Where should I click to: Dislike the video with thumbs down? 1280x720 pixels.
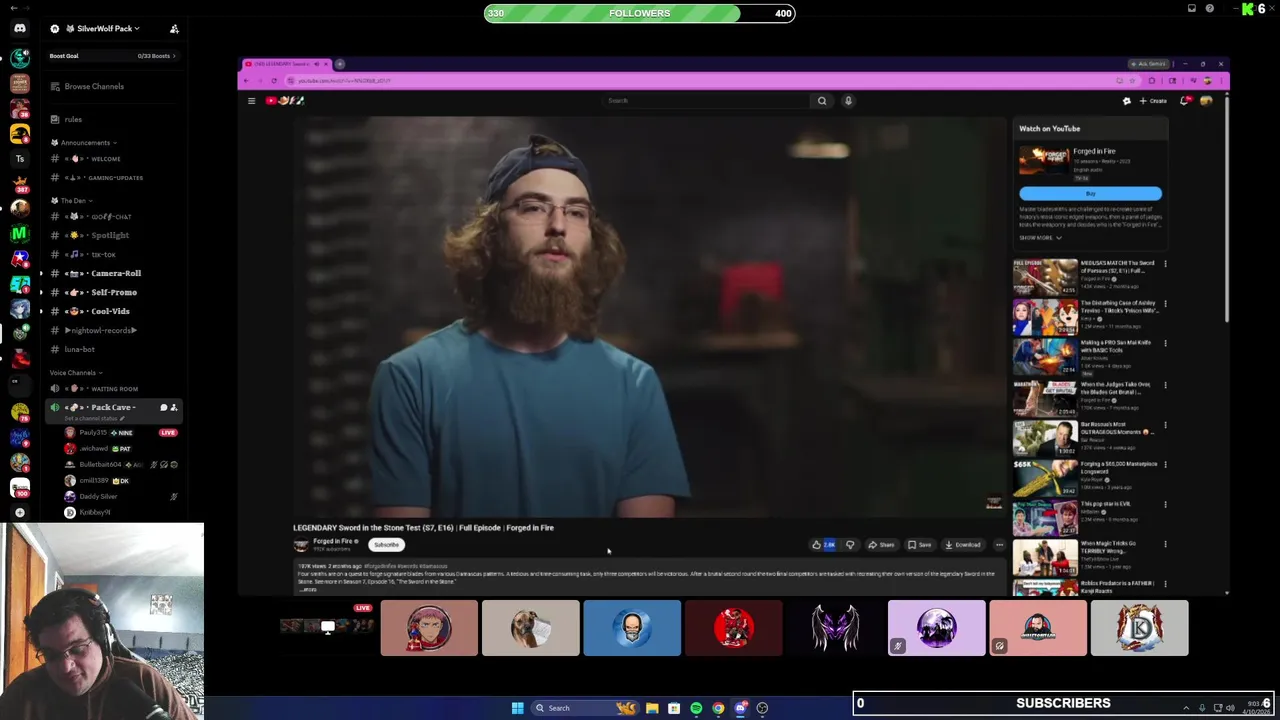850,545
